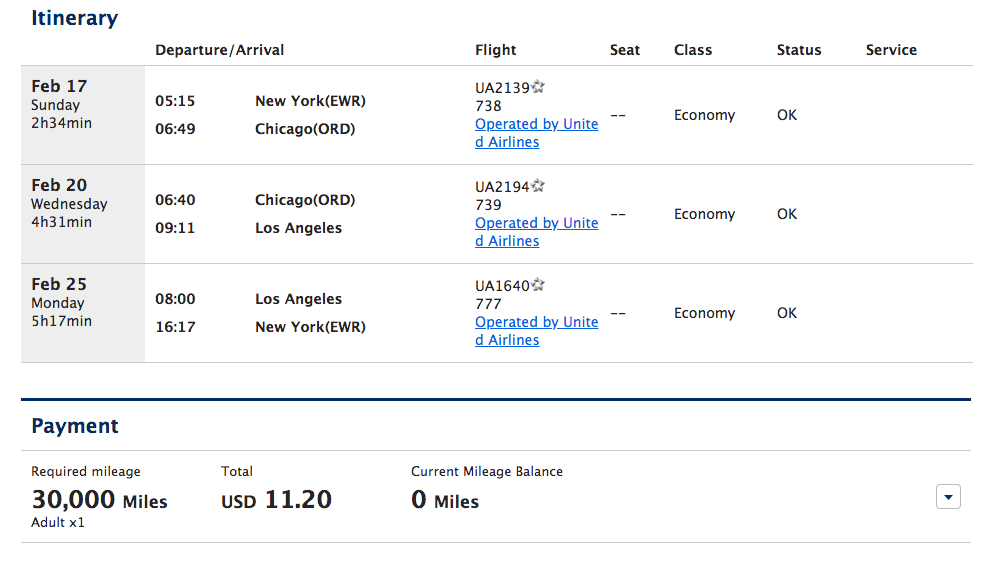The image size is (1006, 563).
Task: Click the Itinerary section heading
Action: [x=75, y=18]
